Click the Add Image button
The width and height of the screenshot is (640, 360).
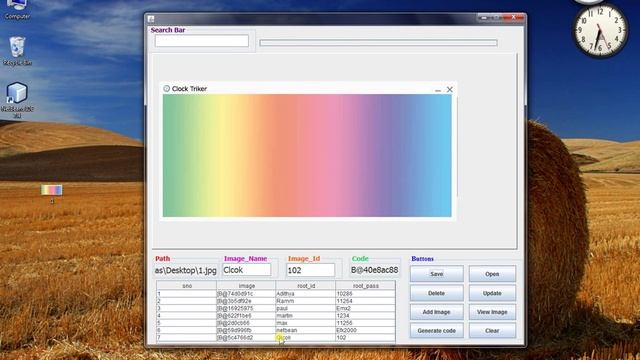[x=436, y=312]
